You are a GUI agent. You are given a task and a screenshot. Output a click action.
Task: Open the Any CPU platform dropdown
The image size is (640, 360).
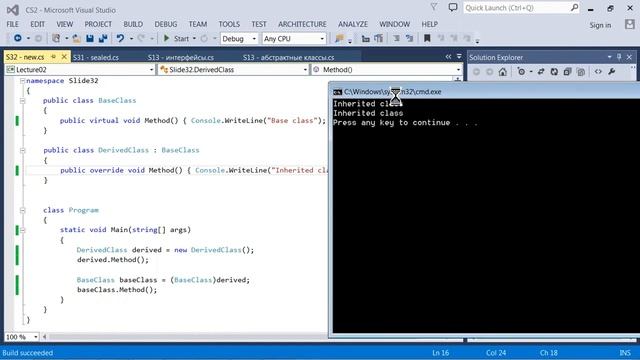click(x=294, y=39)
